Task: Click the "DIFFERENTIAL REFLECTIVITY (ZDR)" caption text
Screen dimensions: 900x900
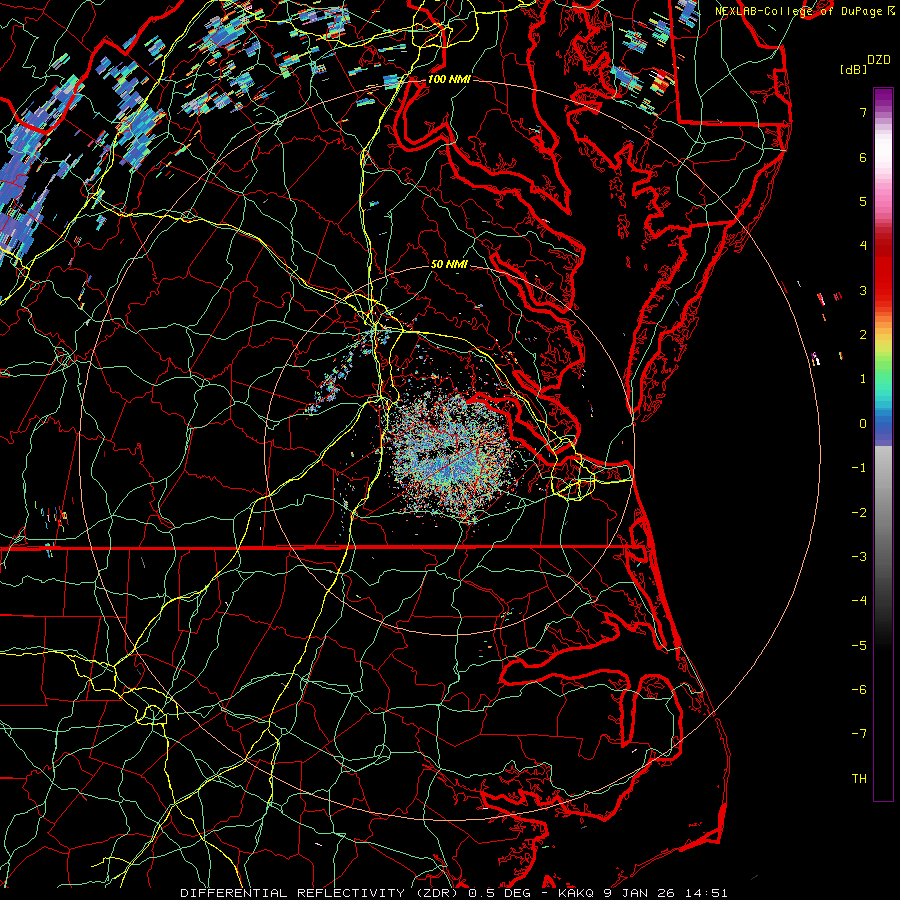Action: (321, 893)
